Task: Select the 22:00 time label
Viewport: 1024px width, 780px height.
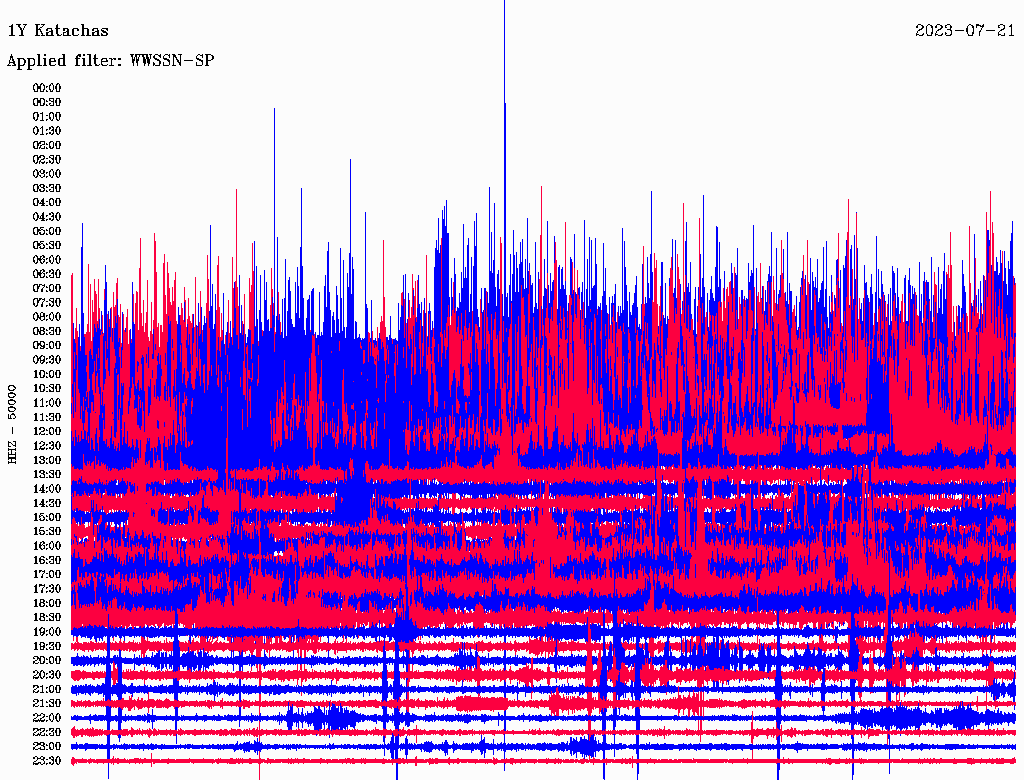Action: point(47,718)
